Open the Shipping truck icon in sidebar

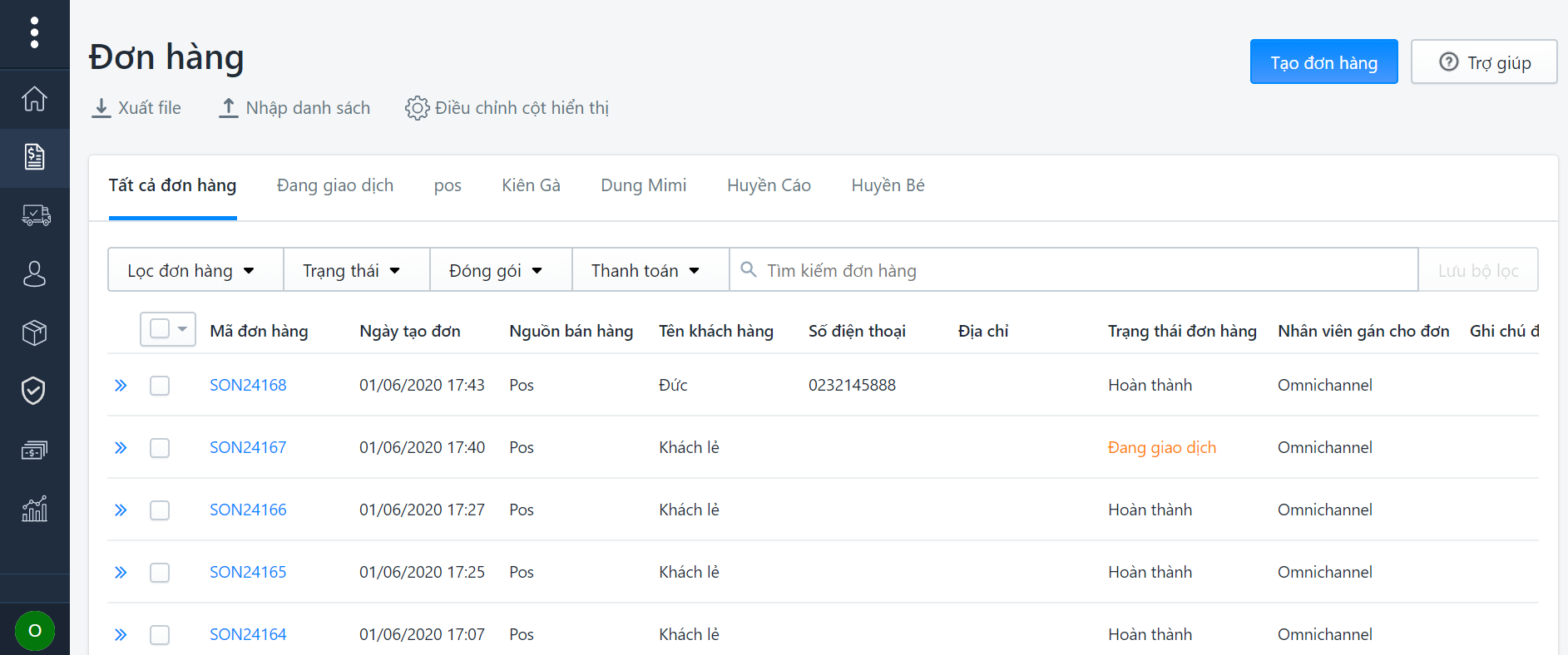click(36, 215)
